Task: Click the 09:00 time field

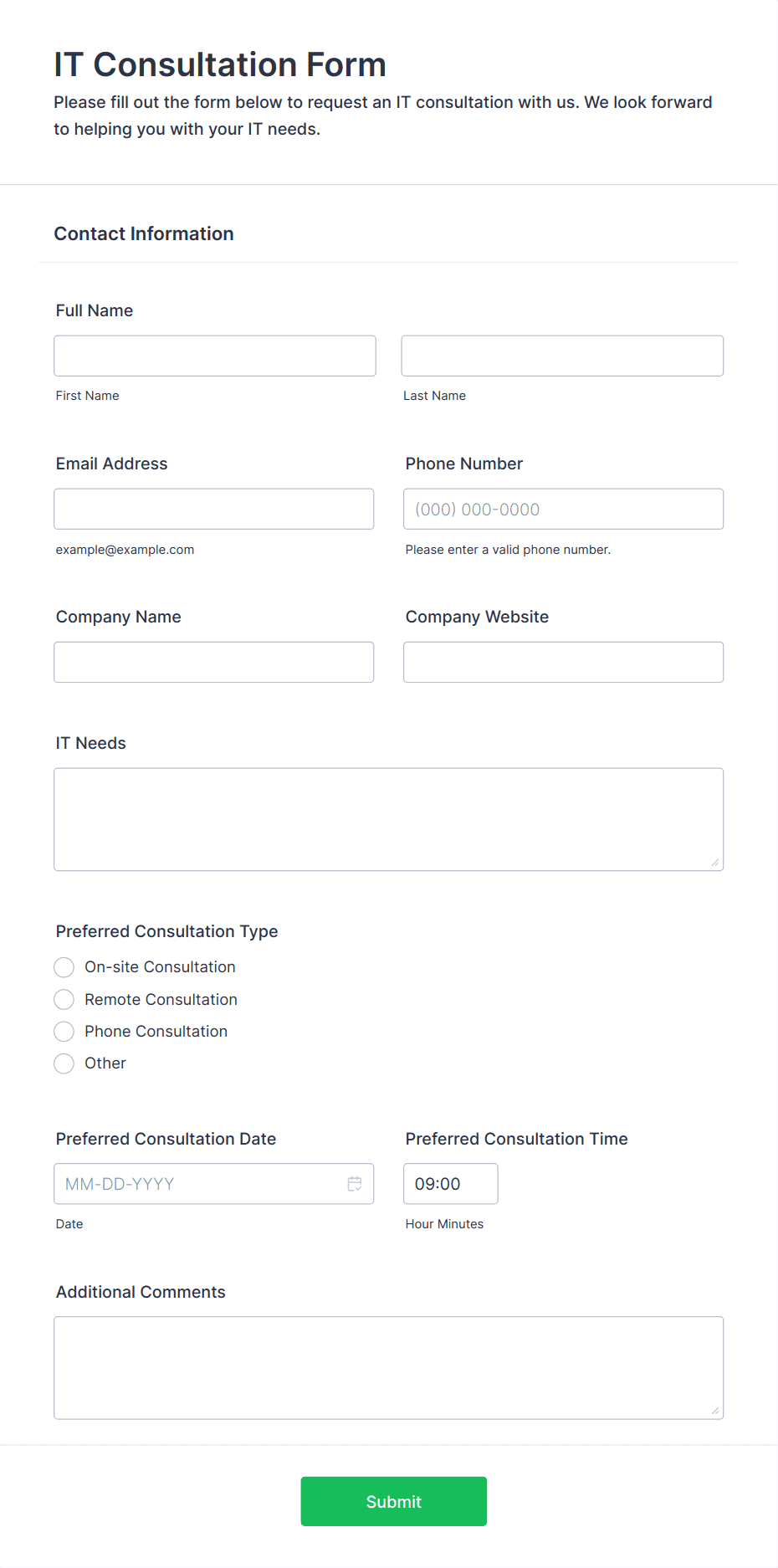Action: (x=450, y=1183)
